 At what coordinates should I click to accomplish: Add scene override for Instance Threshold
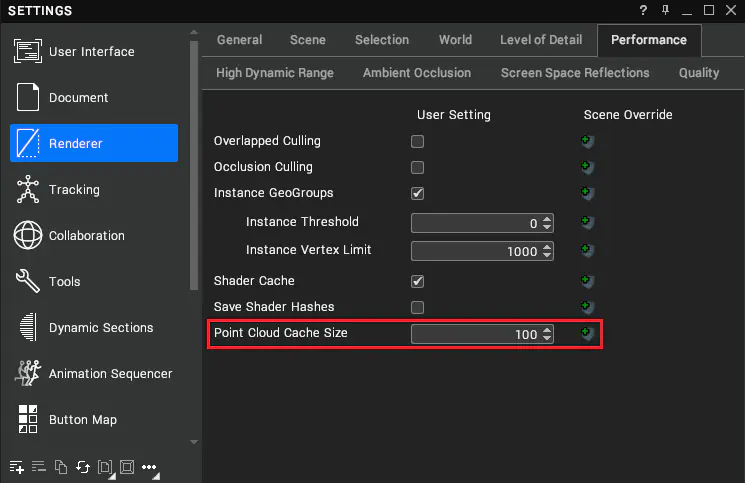point(587,222)
